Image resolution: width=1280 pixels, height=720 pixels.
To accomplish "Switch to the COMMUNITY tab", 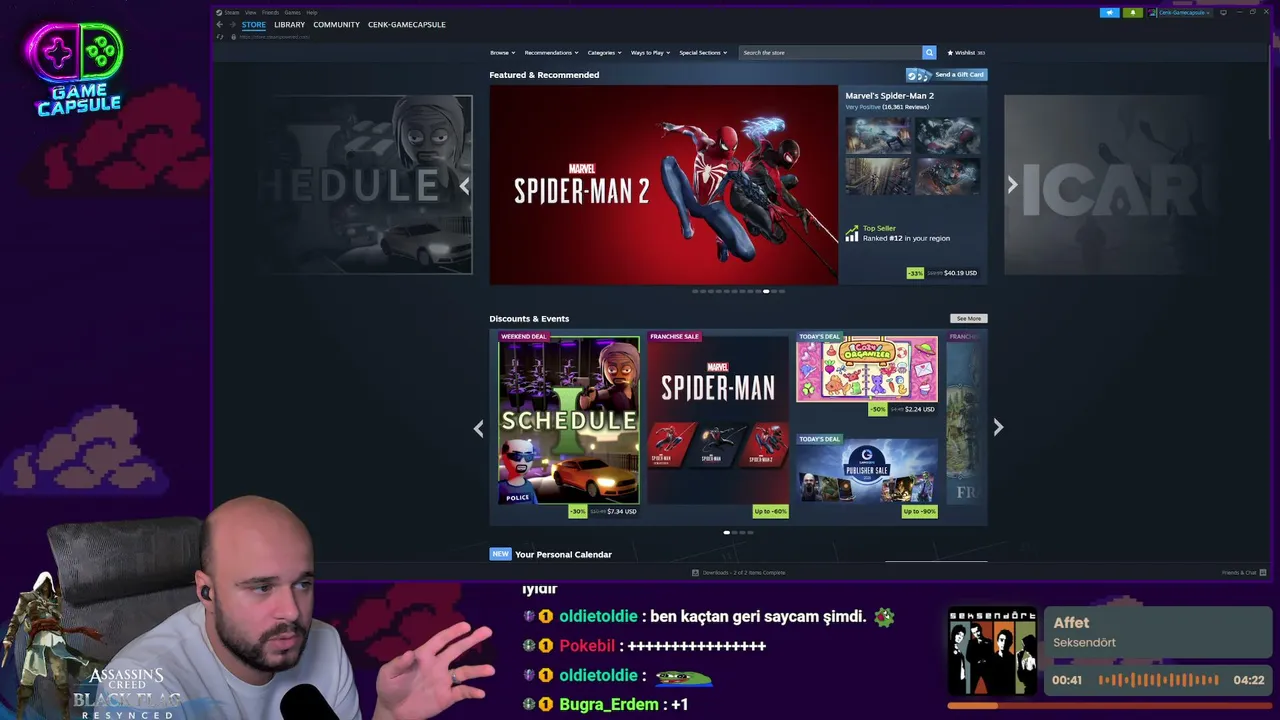I will pos(336,24).
